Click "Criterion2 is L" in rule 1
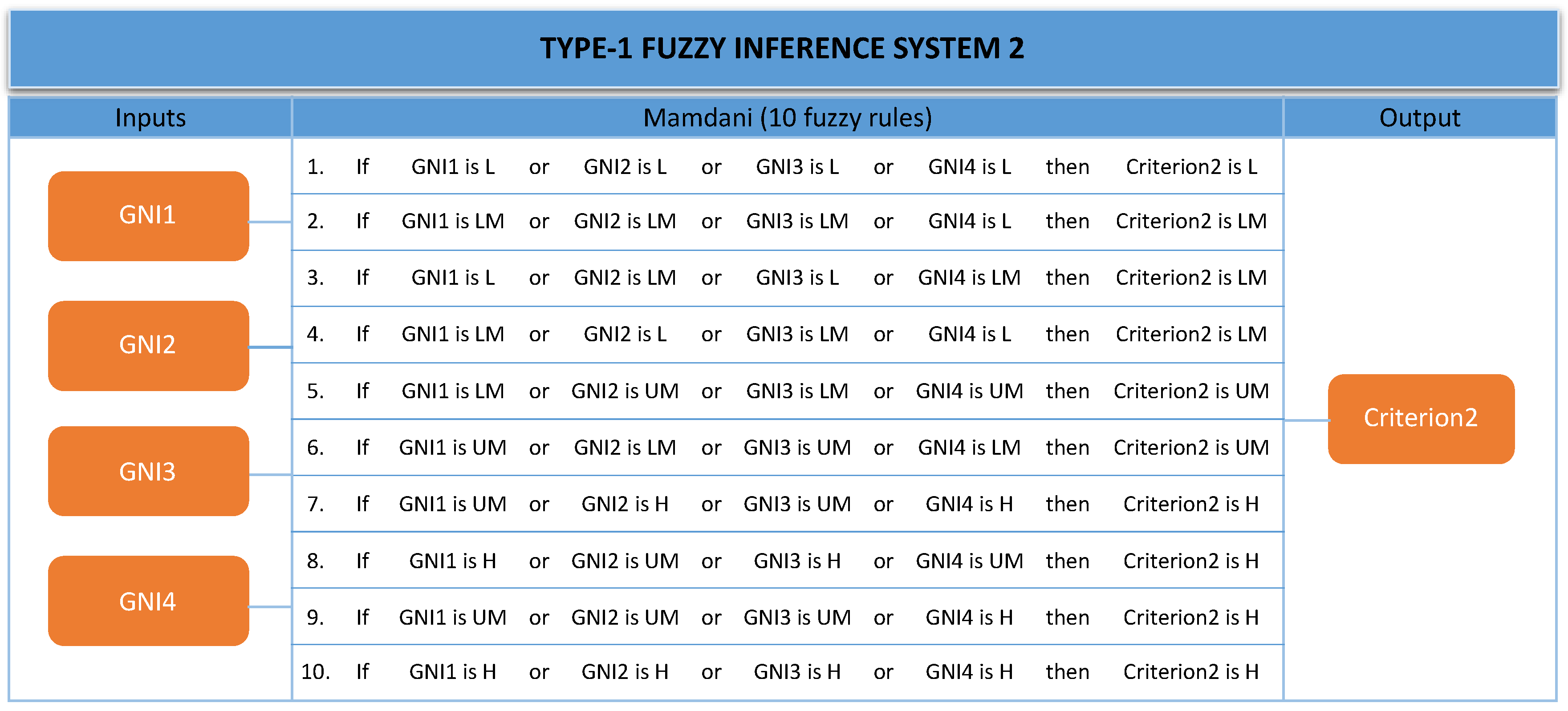This screenshot has height=711, width=1568. tap(1190, 167)
